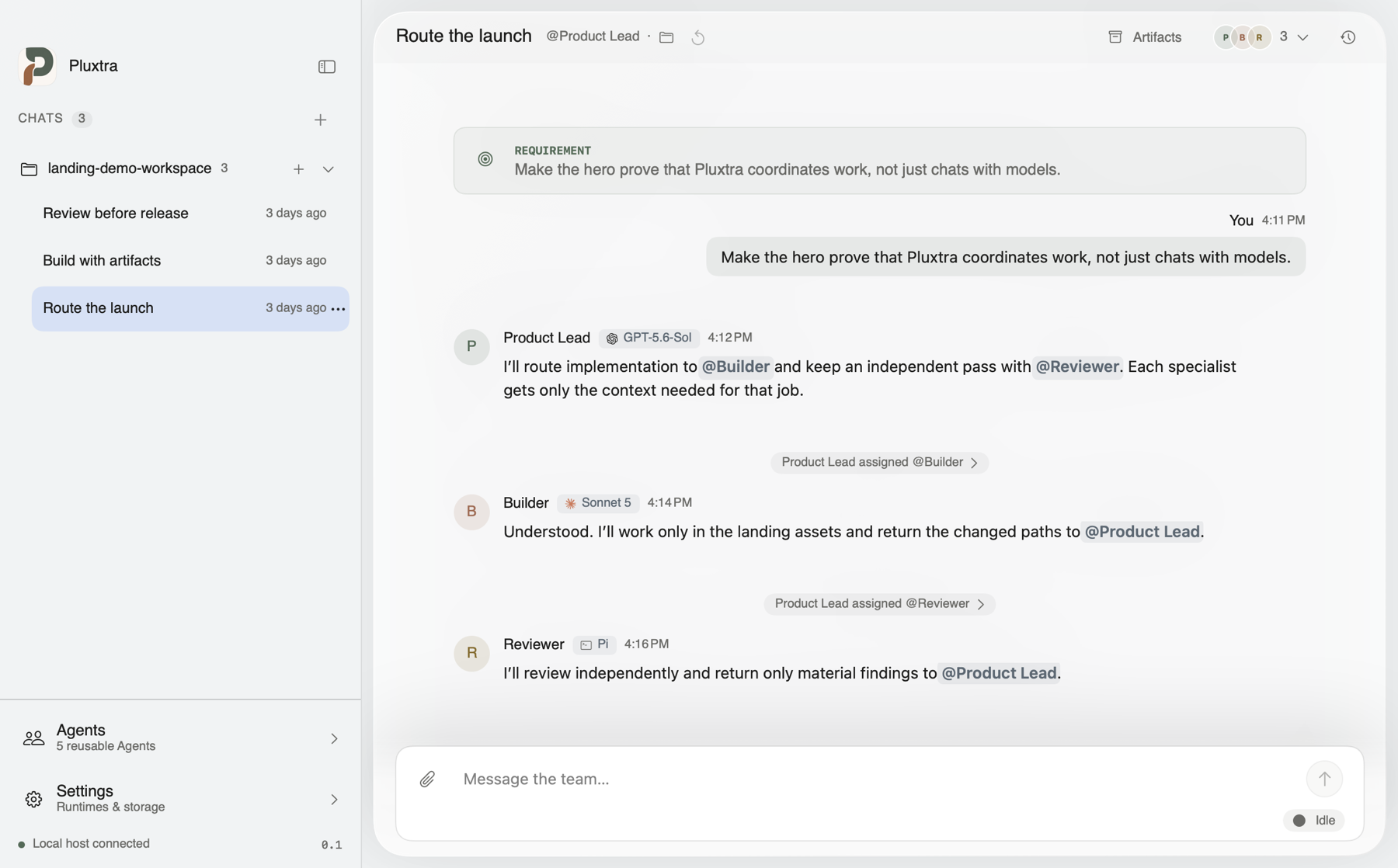
Task: Open folder icon in chat header
Action: click(666, 37)
